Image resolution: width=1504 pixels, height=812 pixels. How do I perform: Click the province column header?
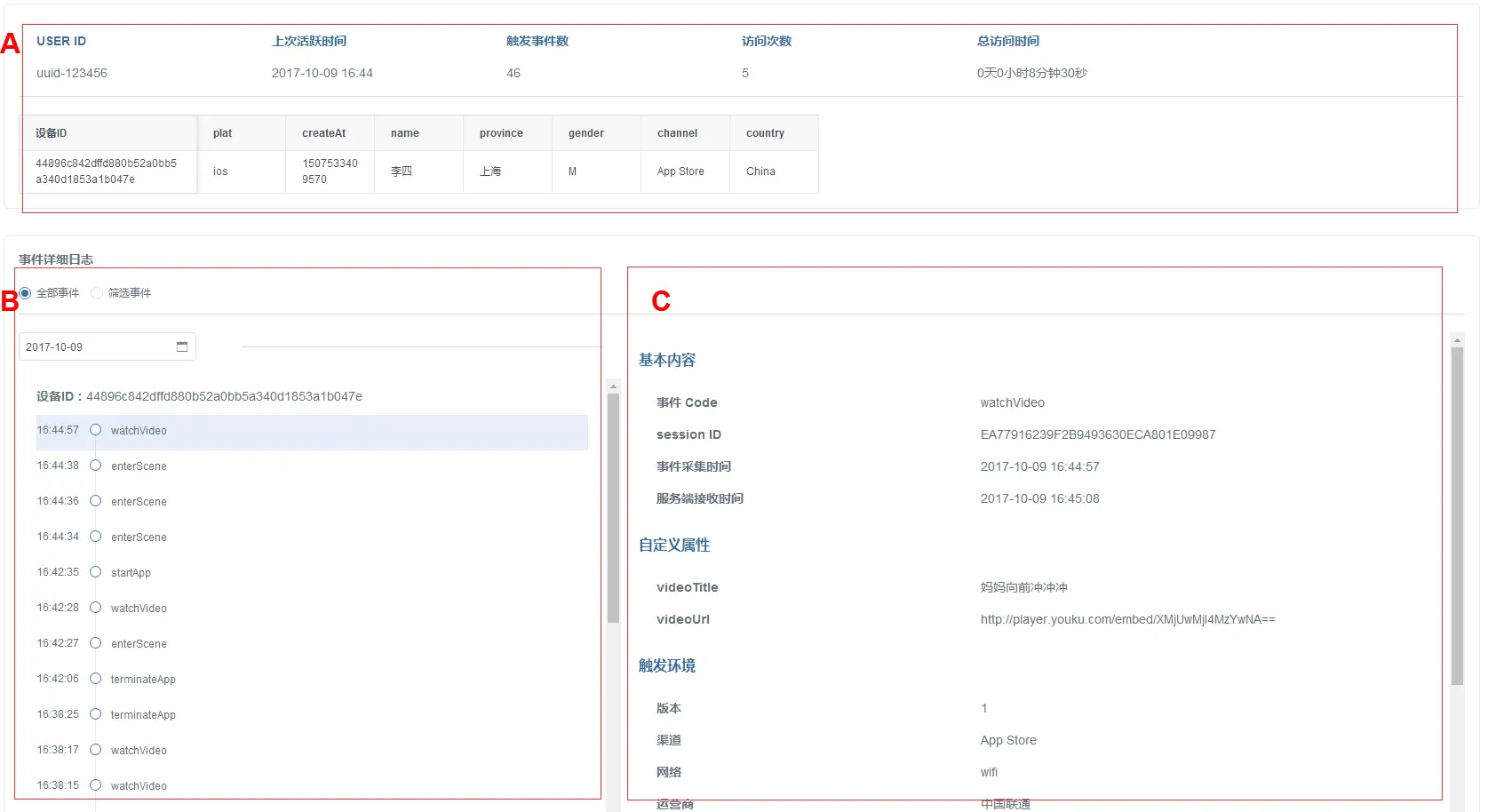[508, 133]
